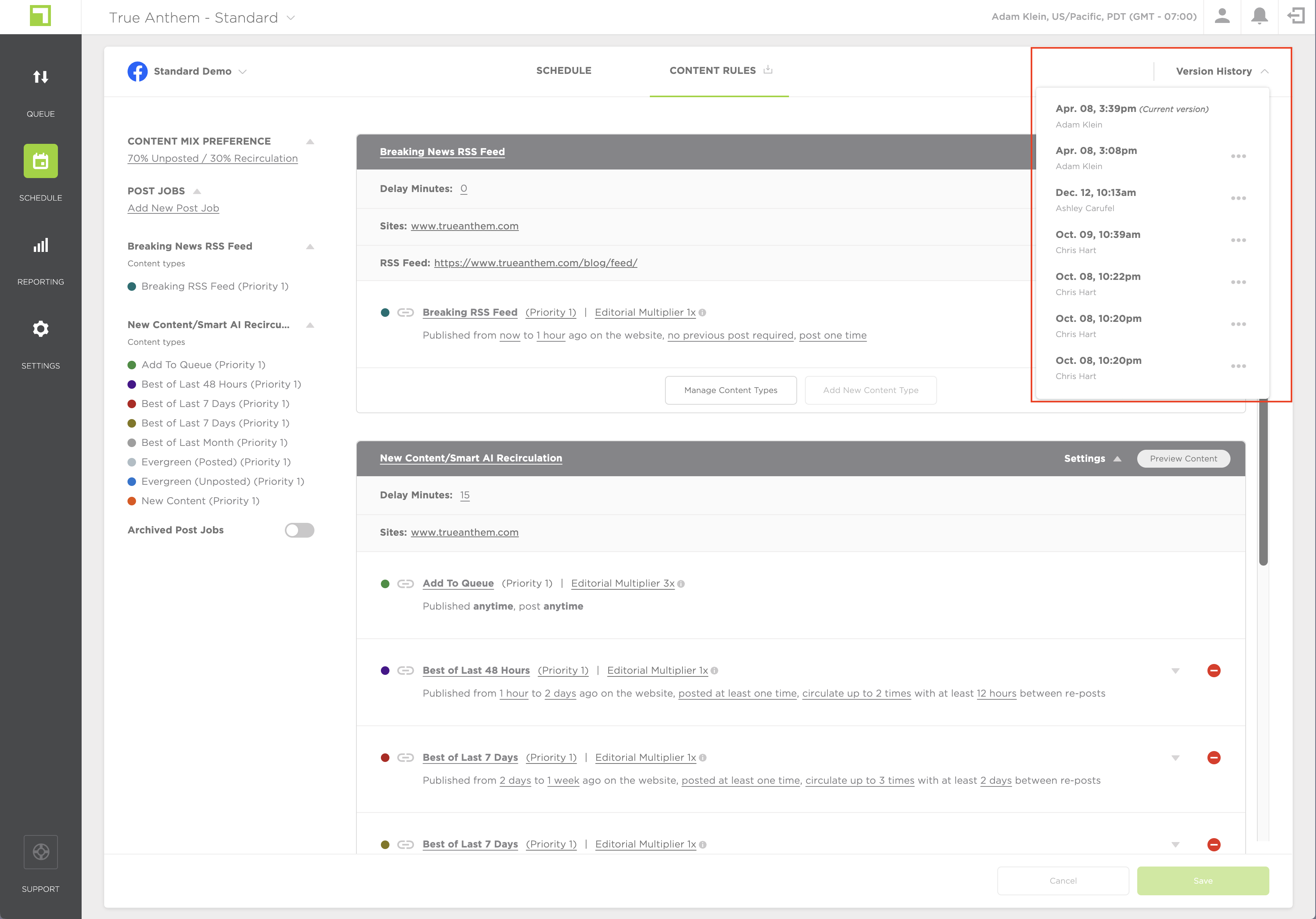This screenshot has width=1316, height=919.
Task: Edit the Delay Minutes value 15
Action: (465, 495)
